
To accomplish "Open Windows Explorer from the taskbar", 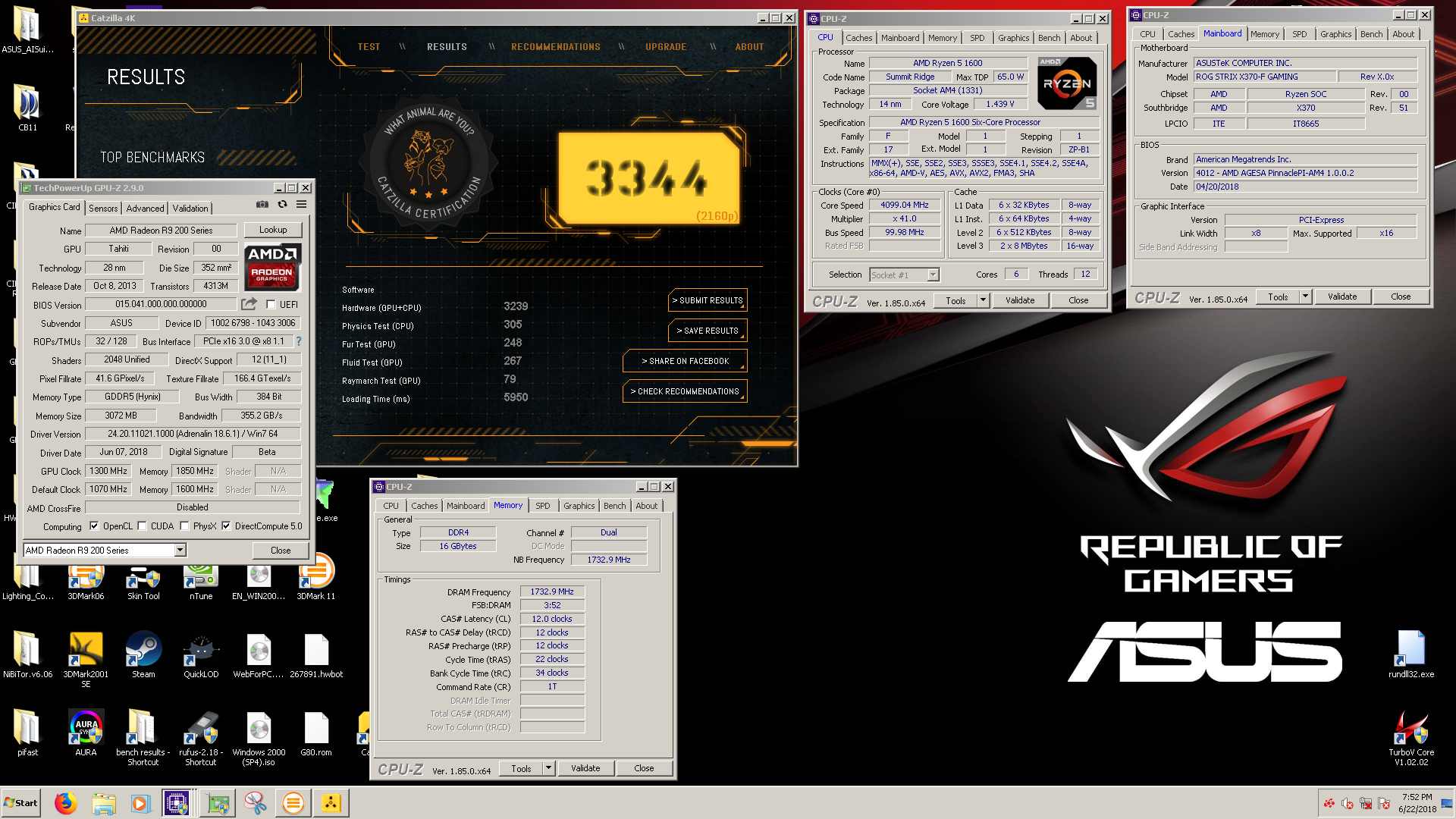I will [104, 803].
